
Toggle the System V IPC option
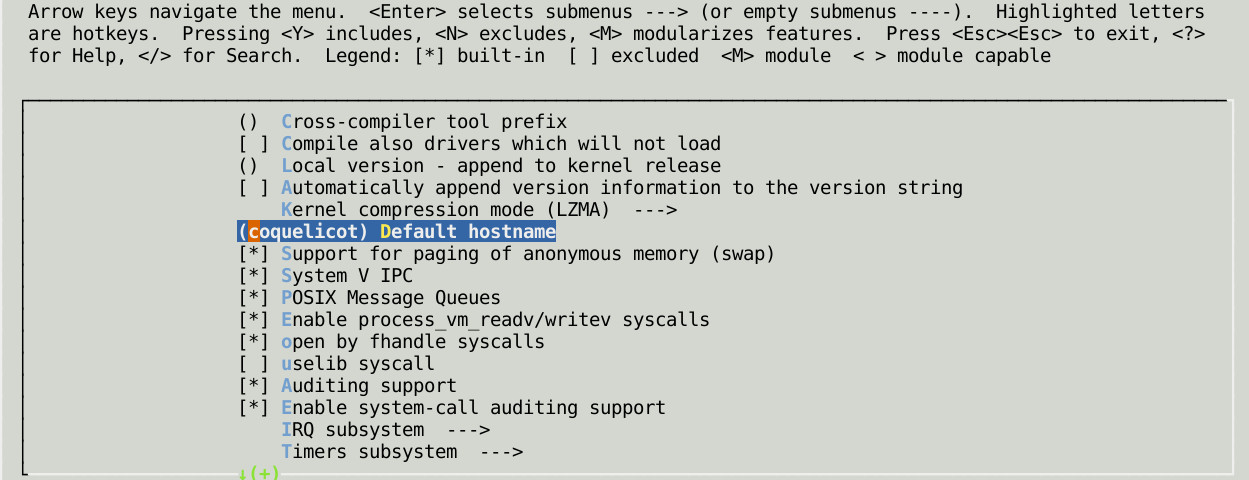325,276
